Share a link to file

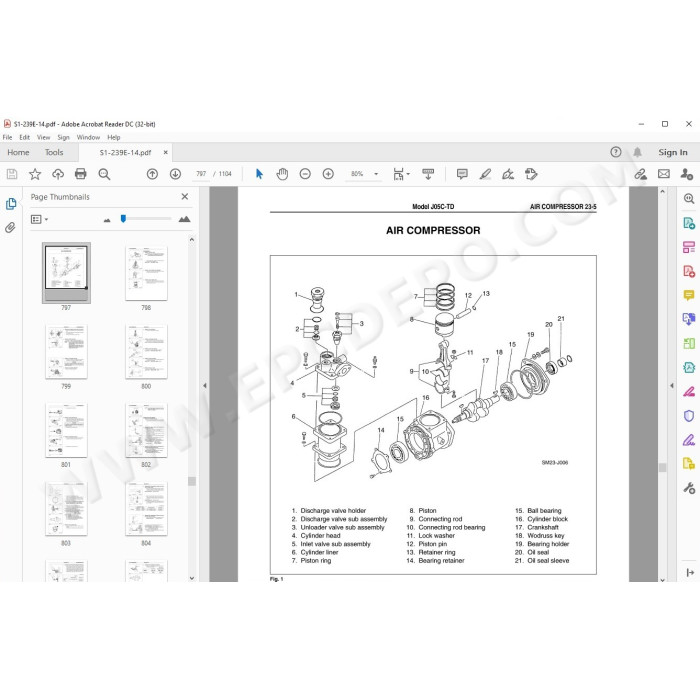tap(641, 174)
